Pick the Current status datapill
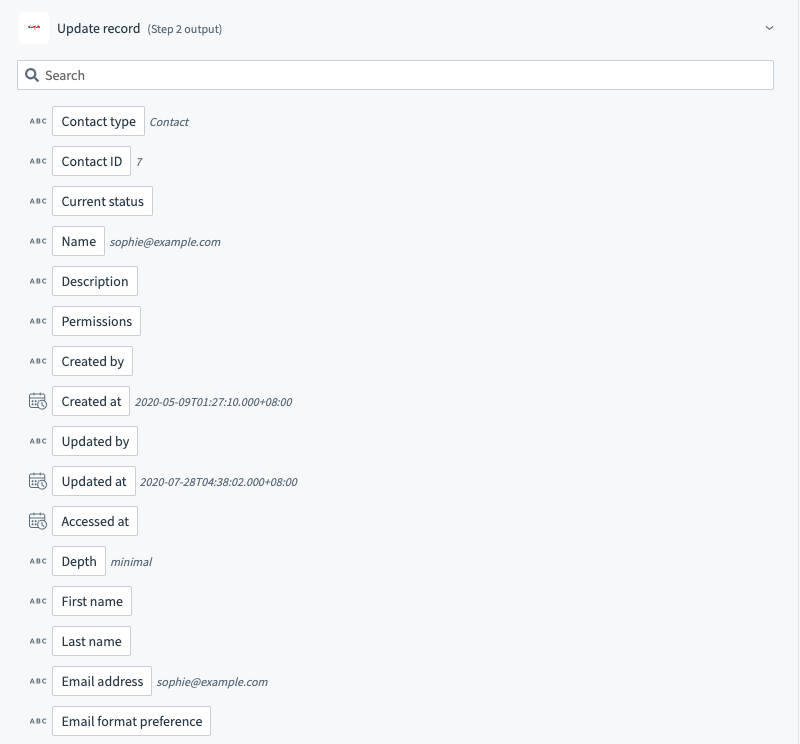The height and width of the screenshot is (744, 800). 102,201
